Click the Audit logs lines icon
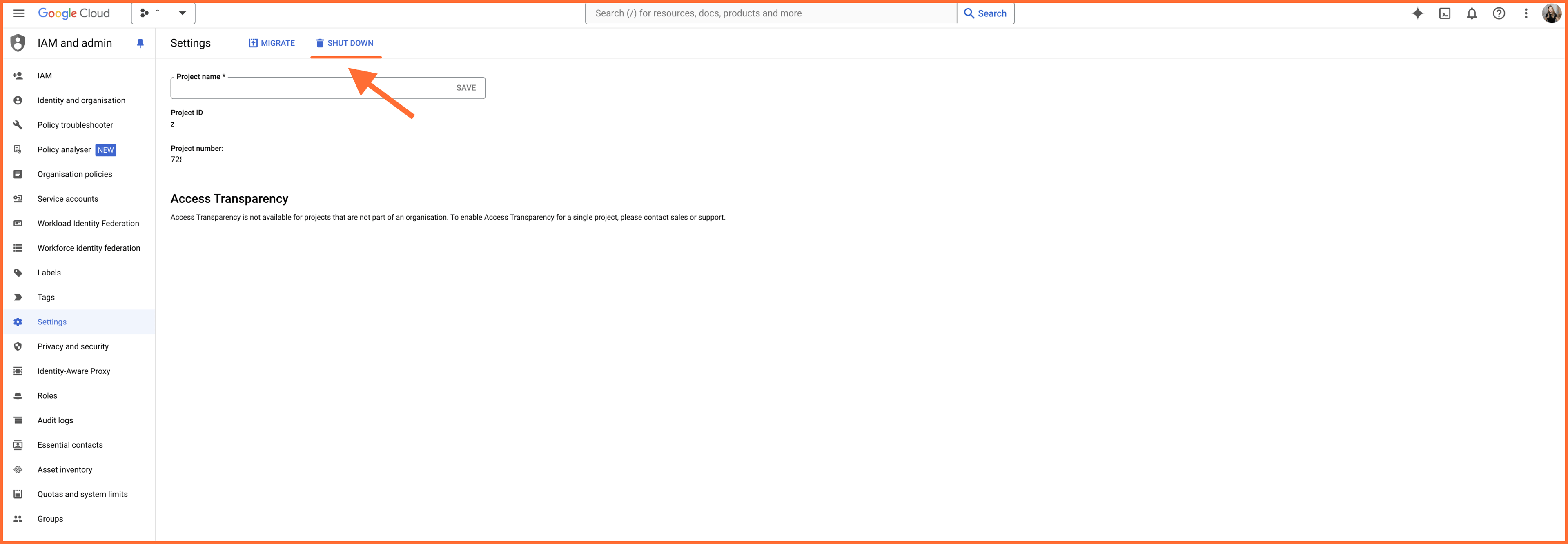The image size is (1568, 544). pyautogui.click(x=18, y=420)
